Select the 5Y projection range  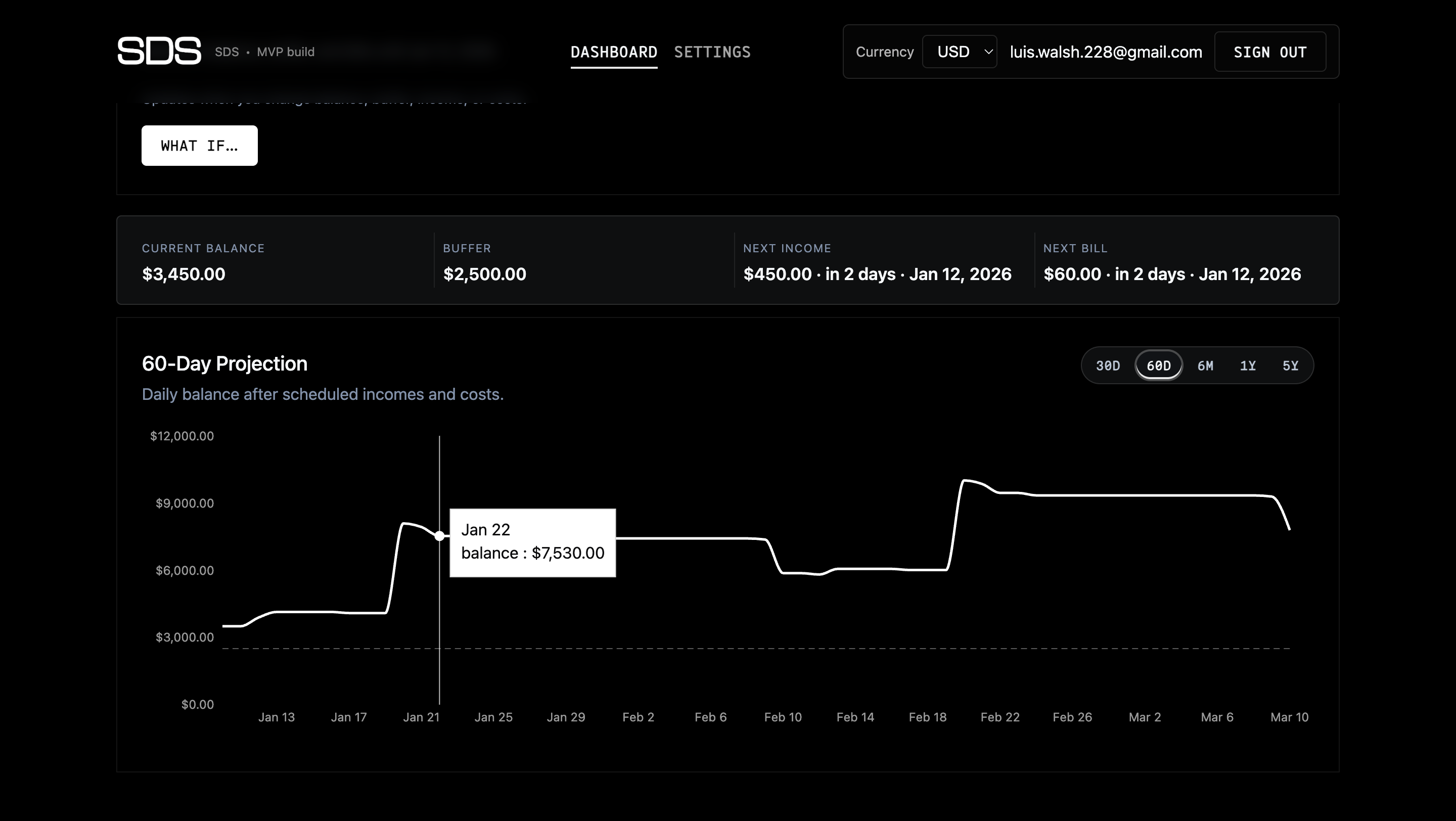1290,366
